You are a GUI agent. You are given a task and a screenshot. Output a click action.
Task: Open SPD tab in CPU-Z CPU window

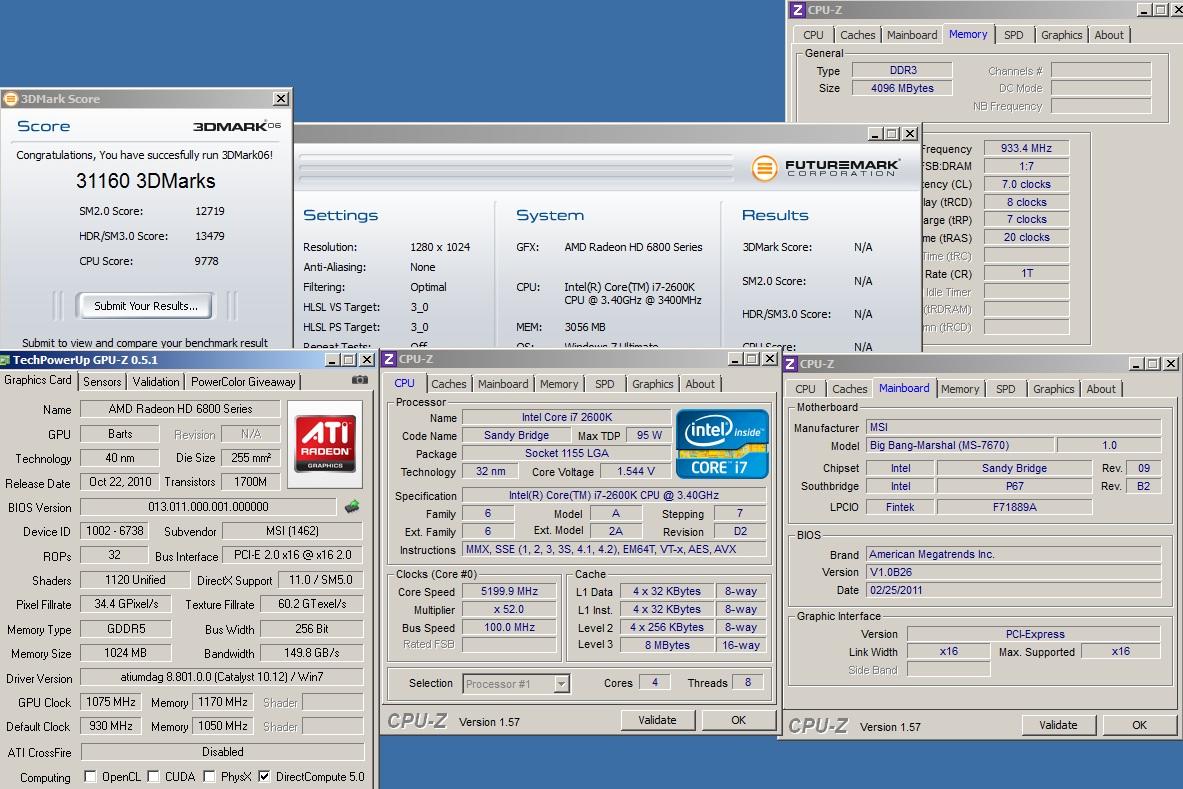pyautogui.click(x=604, y=384)
